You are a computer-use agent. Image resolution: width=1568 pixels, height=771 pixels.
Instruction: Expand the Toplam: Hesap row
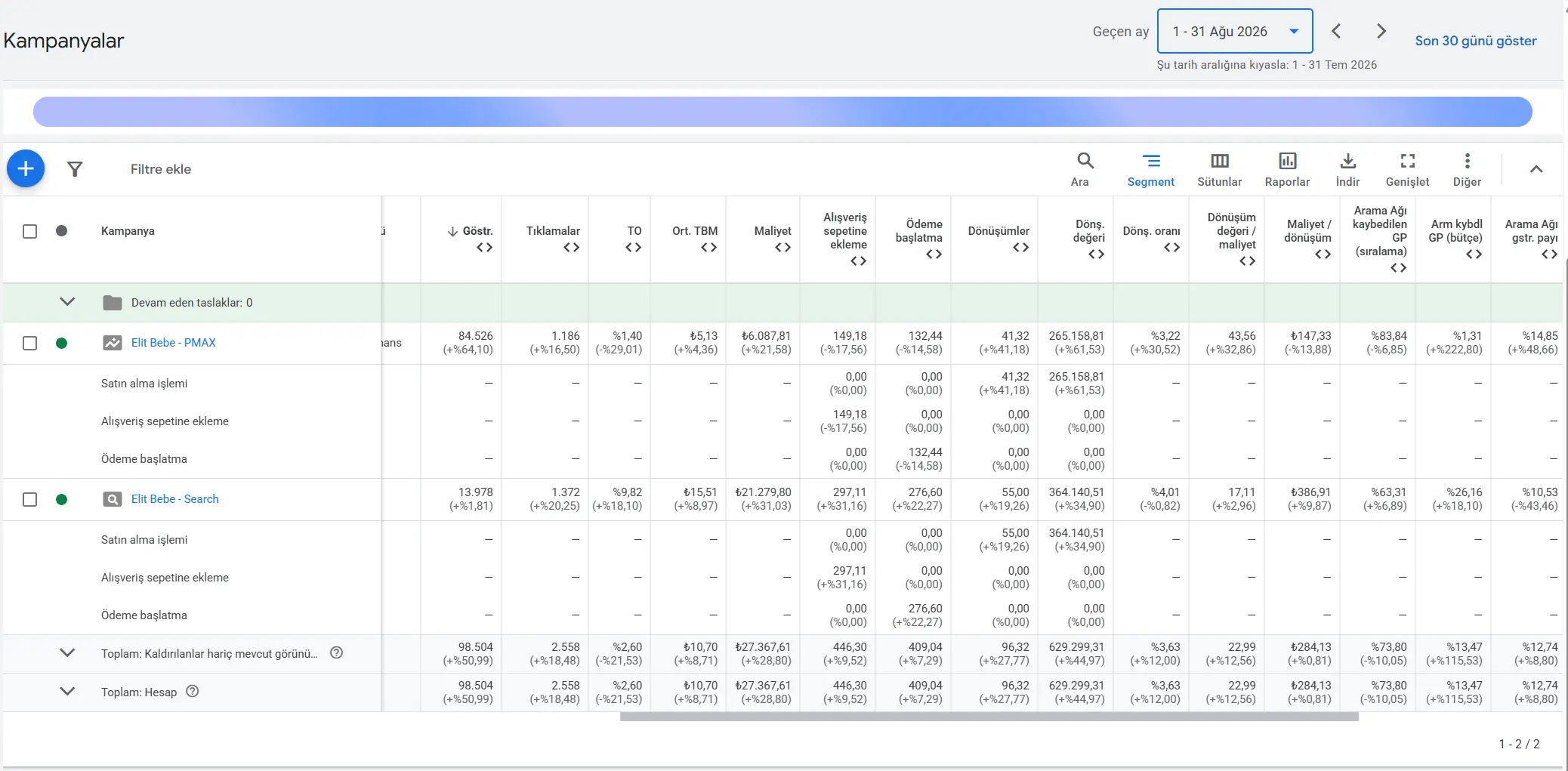coord(67,692)
